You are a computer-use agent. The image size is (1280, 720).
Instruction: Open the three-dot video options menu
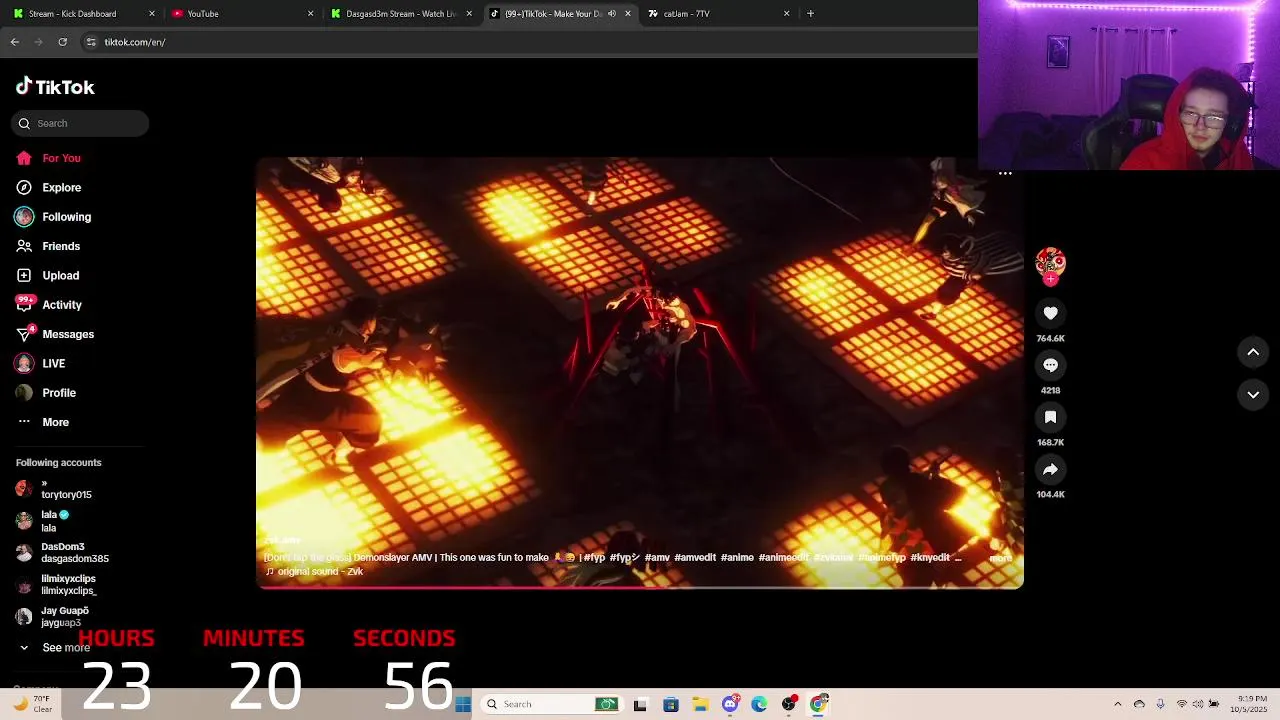[1005, 173]
